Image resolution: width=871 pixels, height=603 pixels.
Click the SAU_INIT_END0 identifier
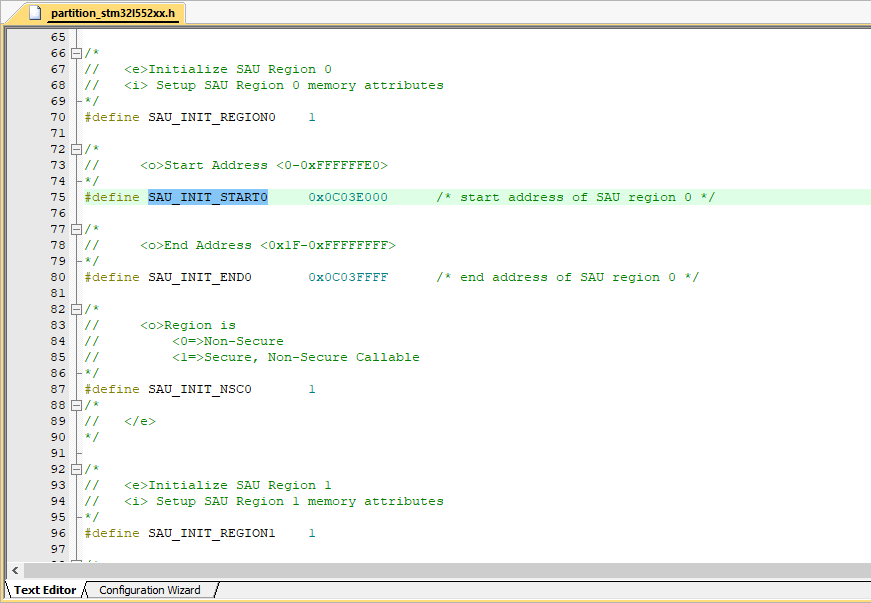coord(199,277)
